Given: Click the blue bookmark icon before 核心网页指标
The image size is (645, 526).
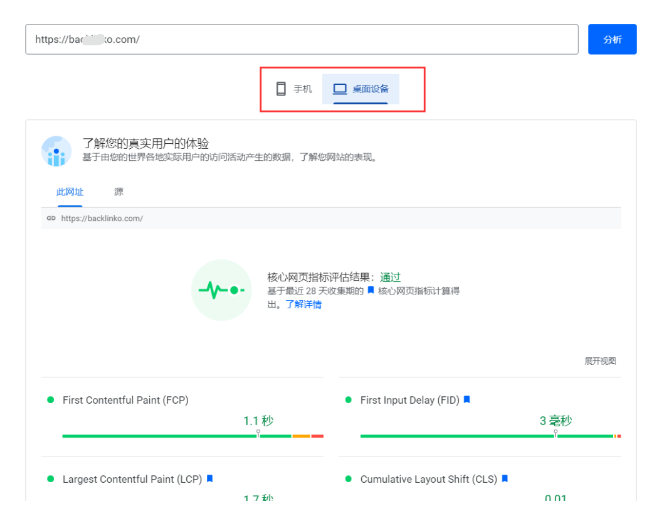Looking at the screenshot, I should point(370,290).
